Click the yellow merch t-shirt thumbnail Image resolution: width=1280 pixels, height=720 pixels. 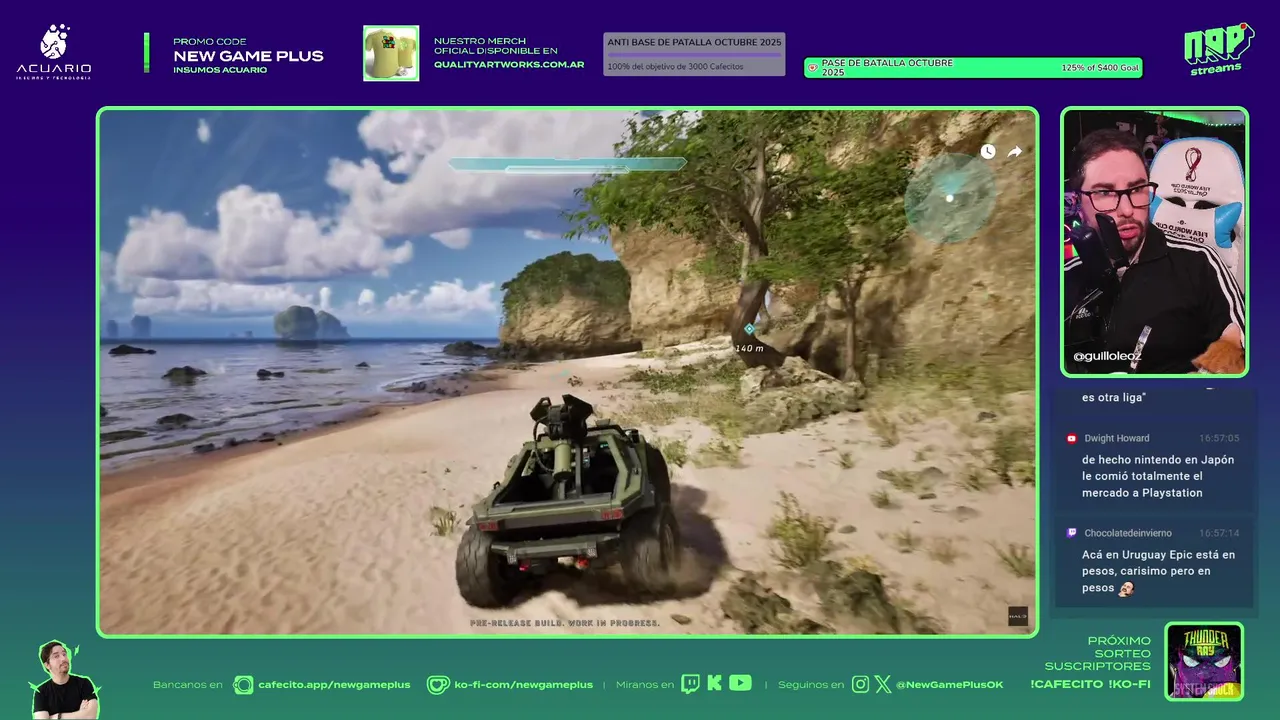391,53
